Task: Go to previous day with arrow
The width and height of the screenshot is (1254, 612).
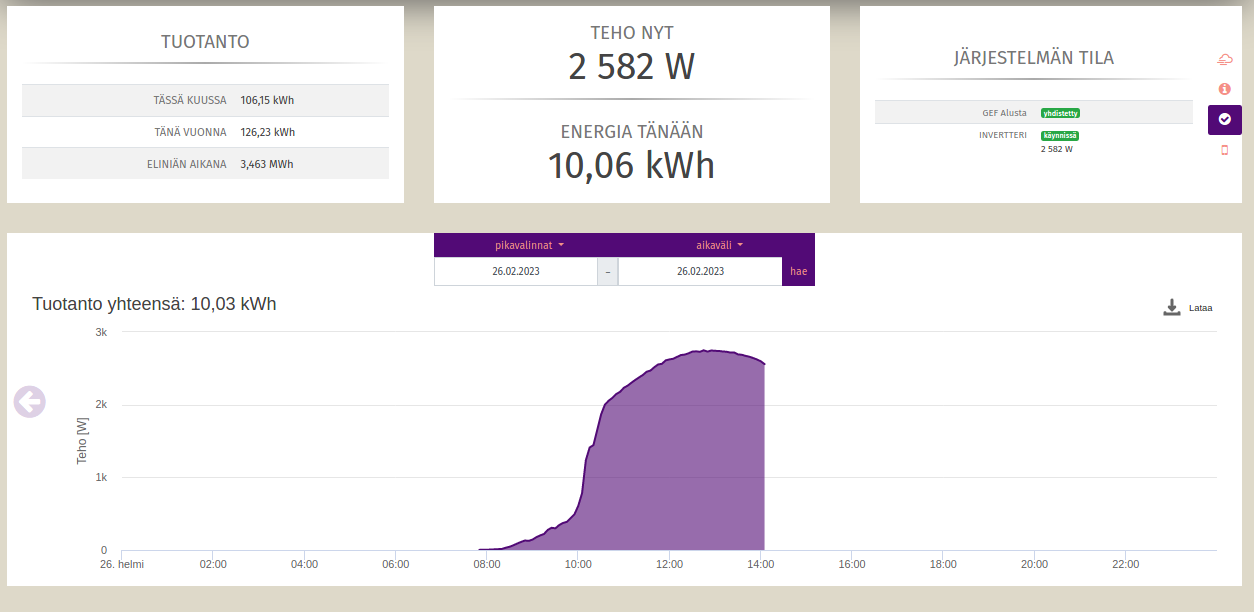Action: tap(30, 402)
